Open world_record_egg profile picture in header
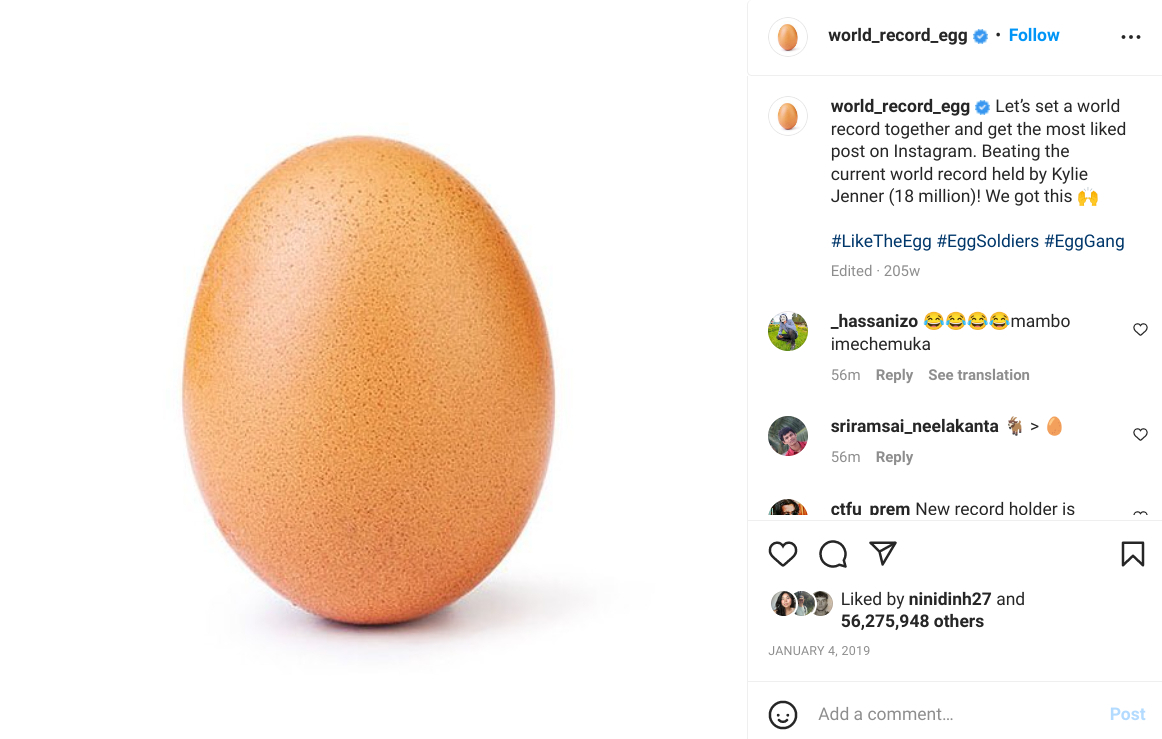The width and height of the screenshot is (1162, 739). [x=788, y=37]
